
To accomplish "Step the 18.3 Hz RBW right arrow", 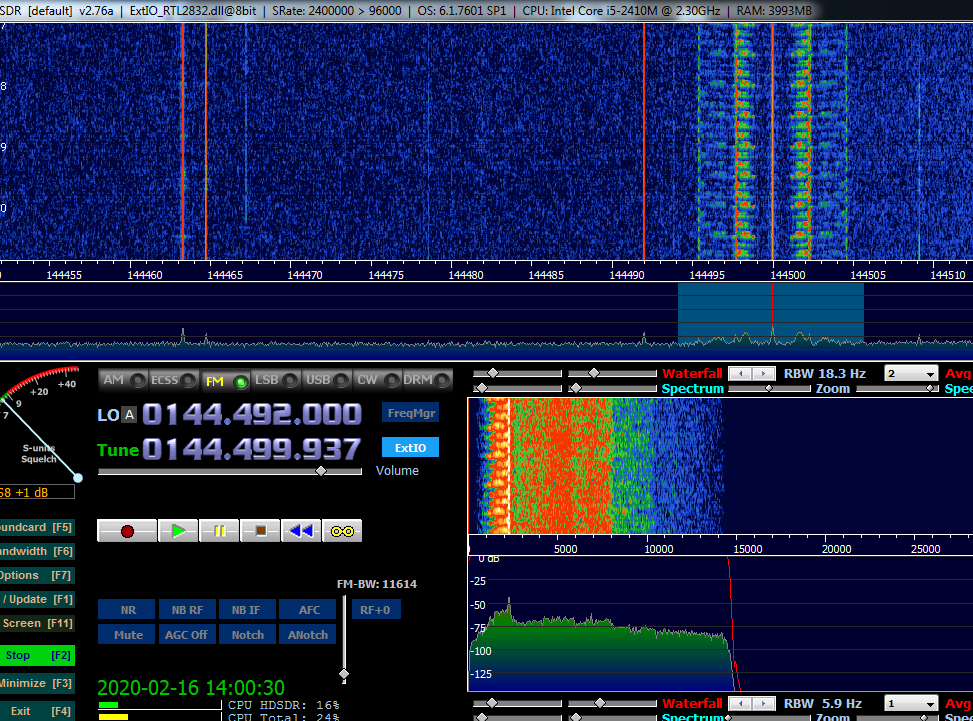I will coord(764,374).
